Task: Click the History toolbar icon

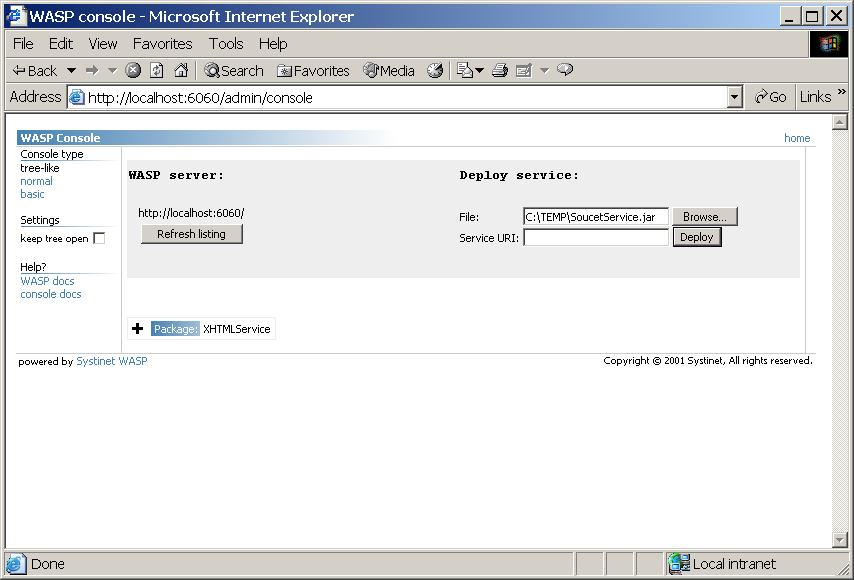Action: pos(435,70)
